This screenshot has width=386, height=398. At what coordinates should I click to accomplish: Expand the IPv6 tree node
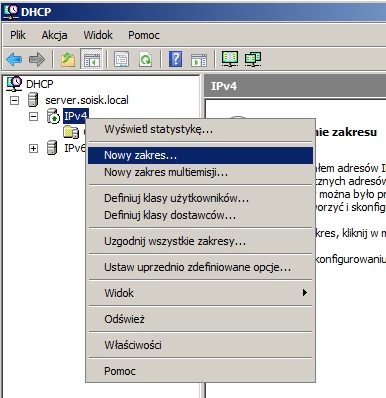tap(33, 148)
